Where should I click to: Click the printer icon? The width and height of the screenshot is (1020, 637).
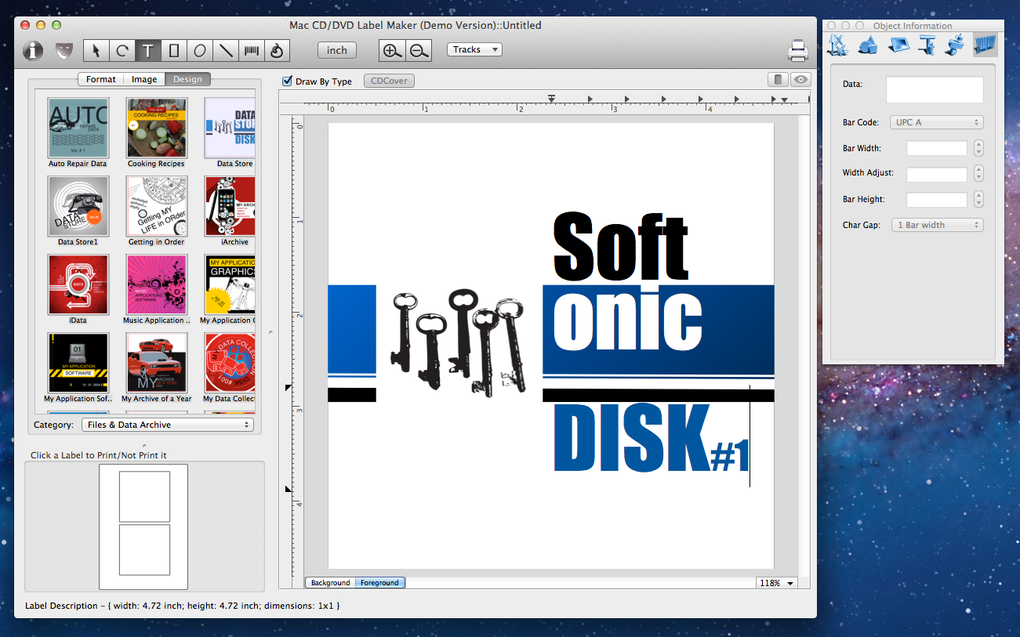click(798, 50)
